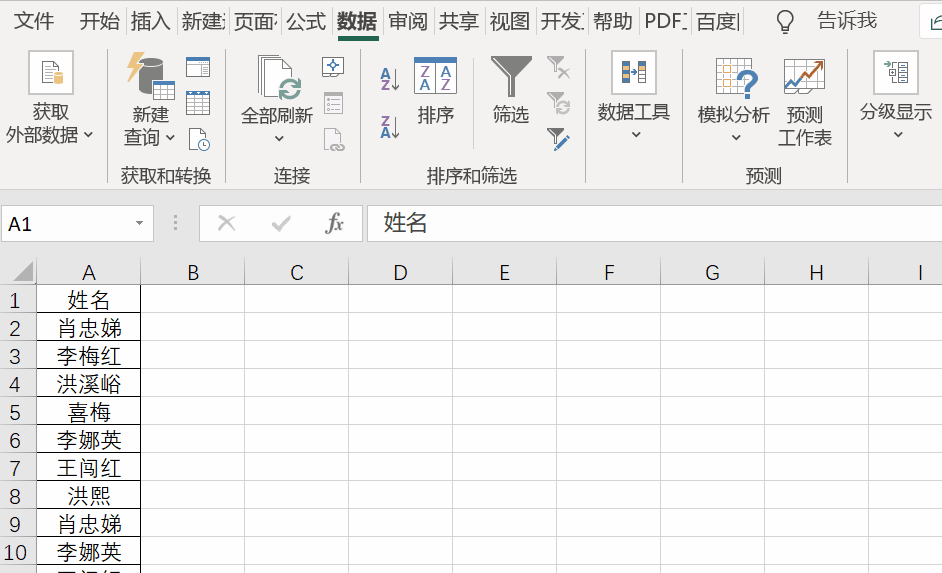Screen dimensions: 942x573
Task: Click the 编辑链接 icon
Action: (x=333, y=139)
